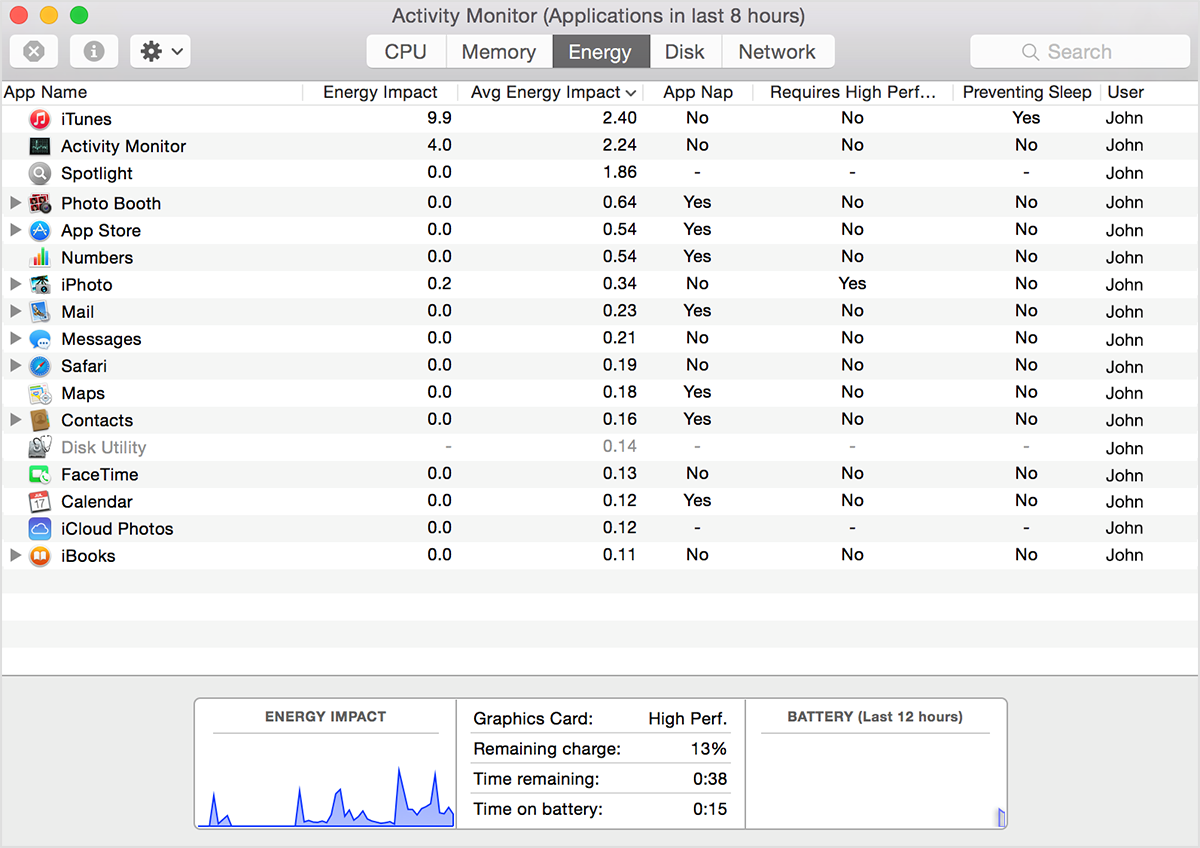This screenshot has width=1200, height=848.
Task: Click the FaceTime app icon
Action: pos(40,474)
